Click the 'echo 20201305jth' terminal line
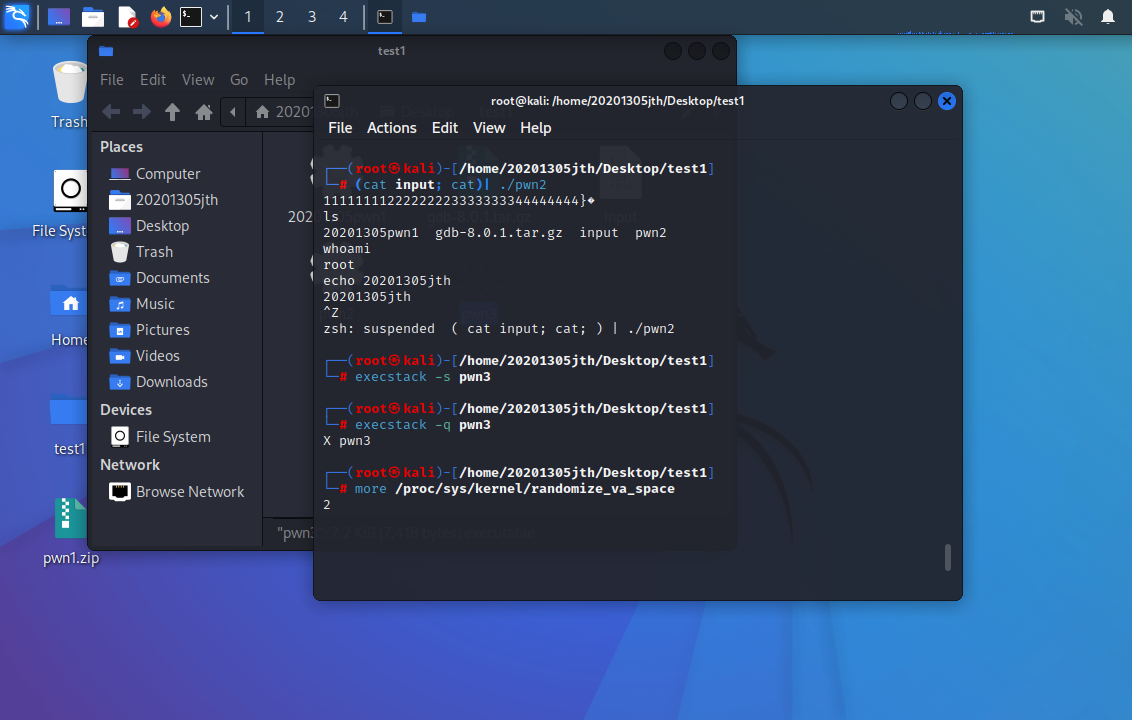The width and height of the screenshot is (1132, 720). click(x=387, y=281)
